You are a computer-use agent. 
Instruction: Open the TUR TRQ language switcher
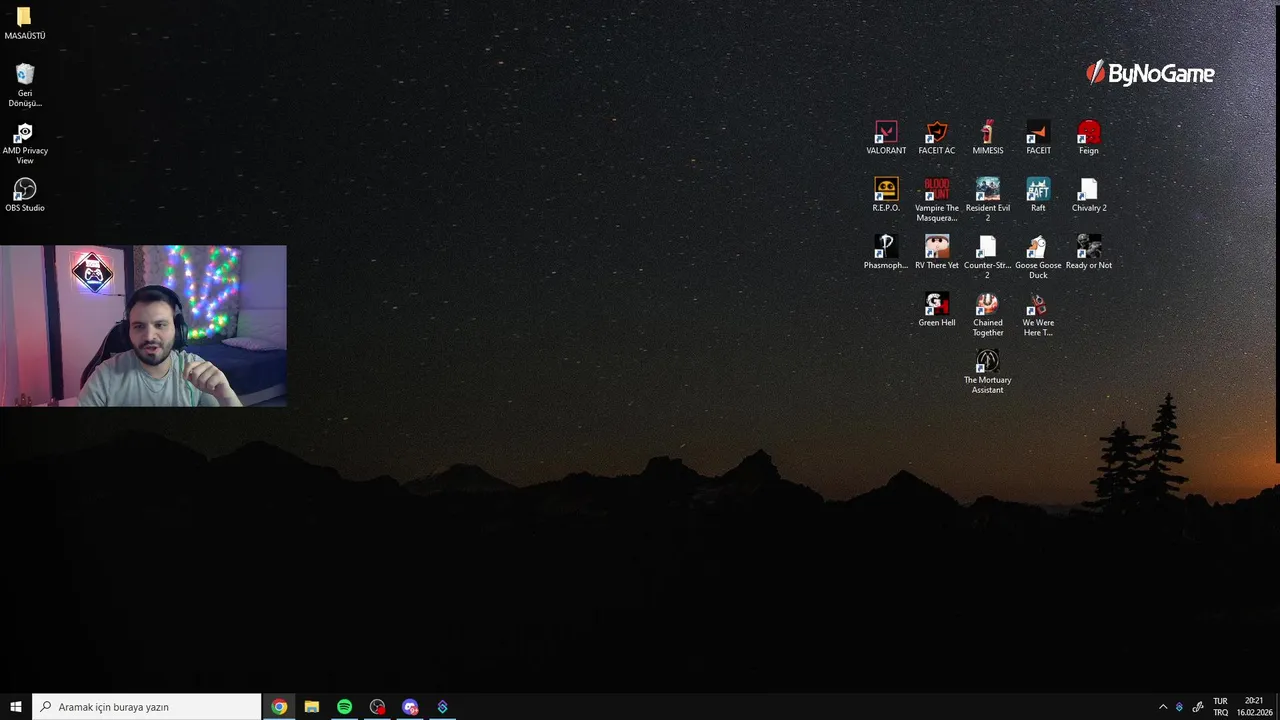coord(1220,707)
